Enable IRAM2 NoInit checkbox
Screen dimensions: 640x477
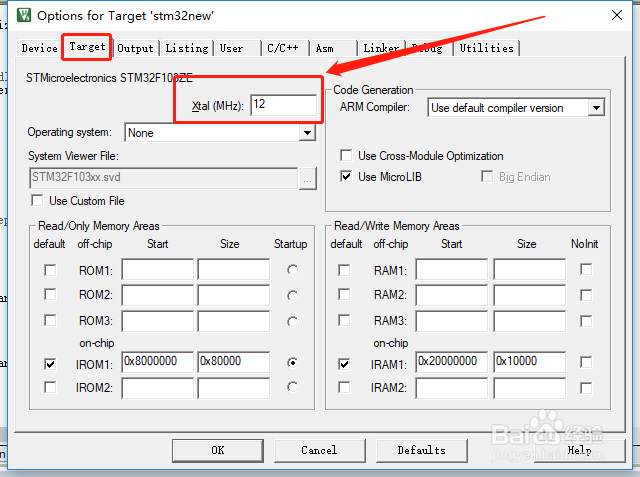[x=586, y=388]
